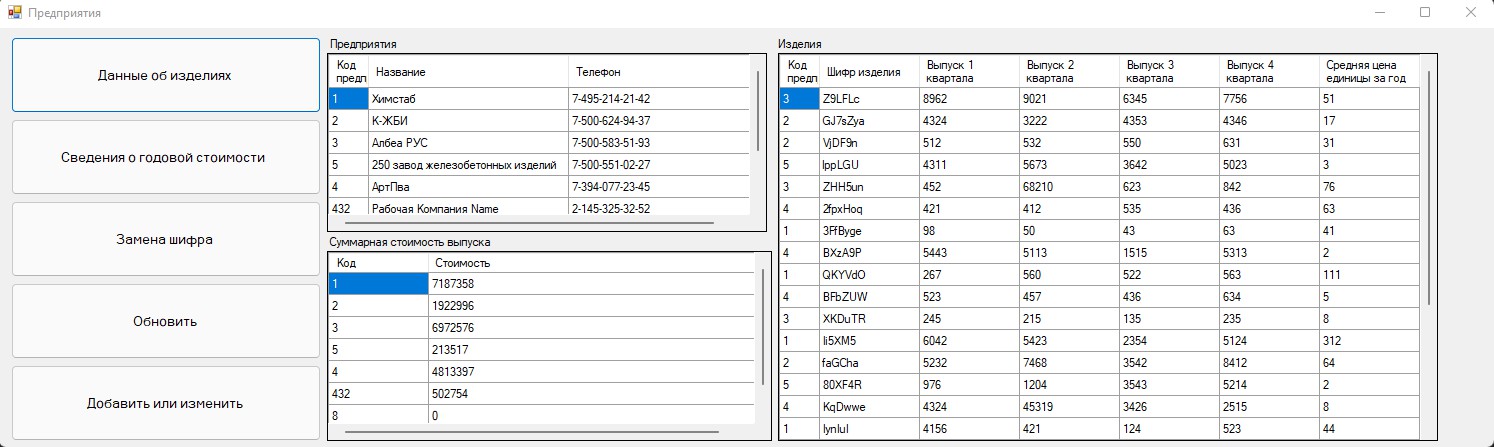
Task: Click the application icon in title bar
Action: pos(14,13)
